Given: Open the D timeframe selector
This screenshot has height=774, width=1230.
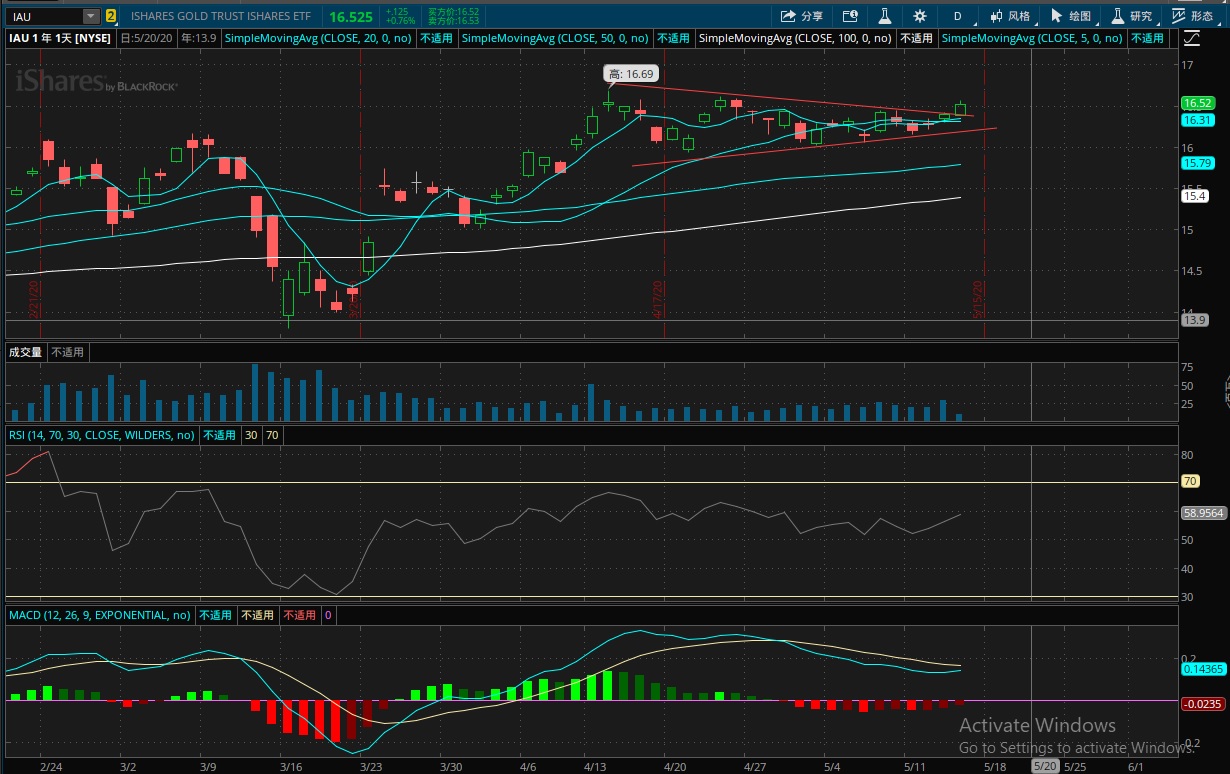Looking at the screenshot, I should click(957, 16).
